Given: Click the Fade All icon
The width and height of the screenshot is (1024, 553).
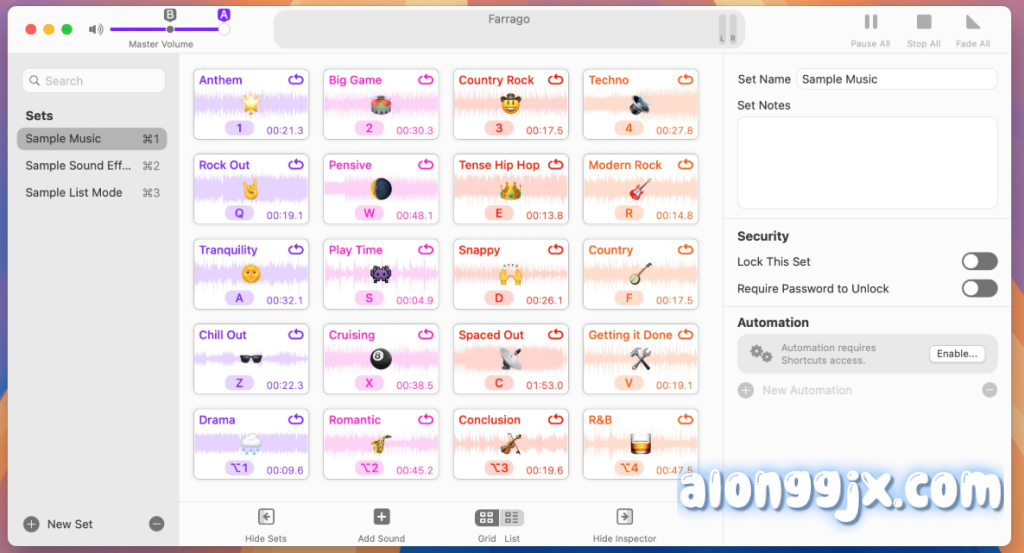Looking at the screenshot, I should coord(972,22).
